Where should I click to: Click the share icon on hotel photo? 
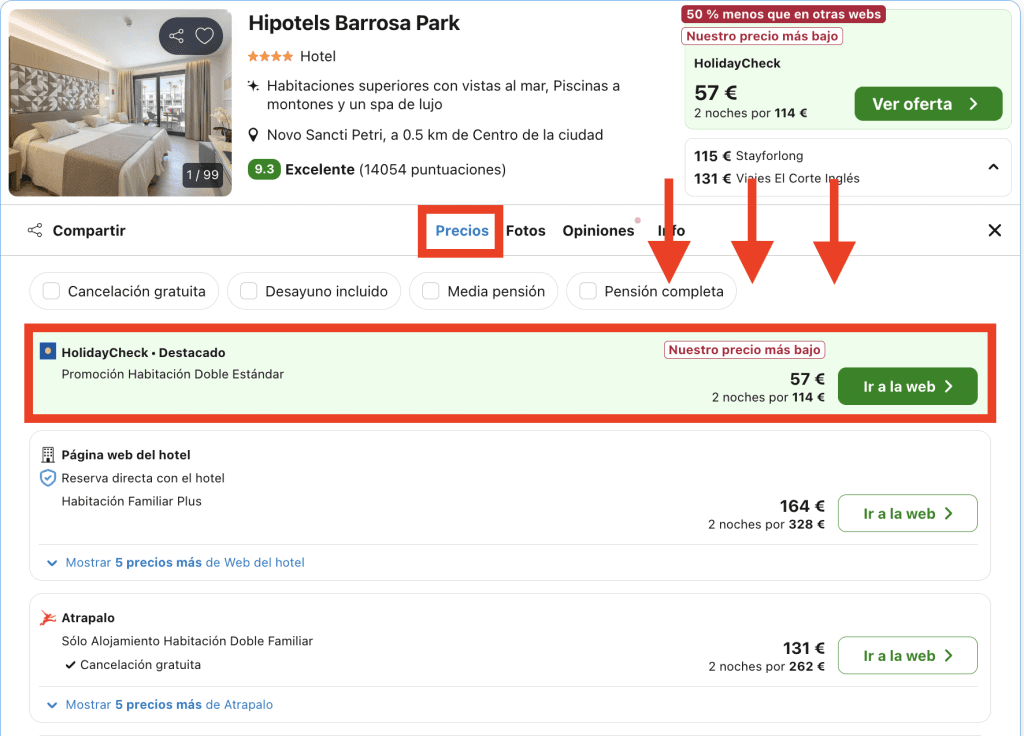176,37
